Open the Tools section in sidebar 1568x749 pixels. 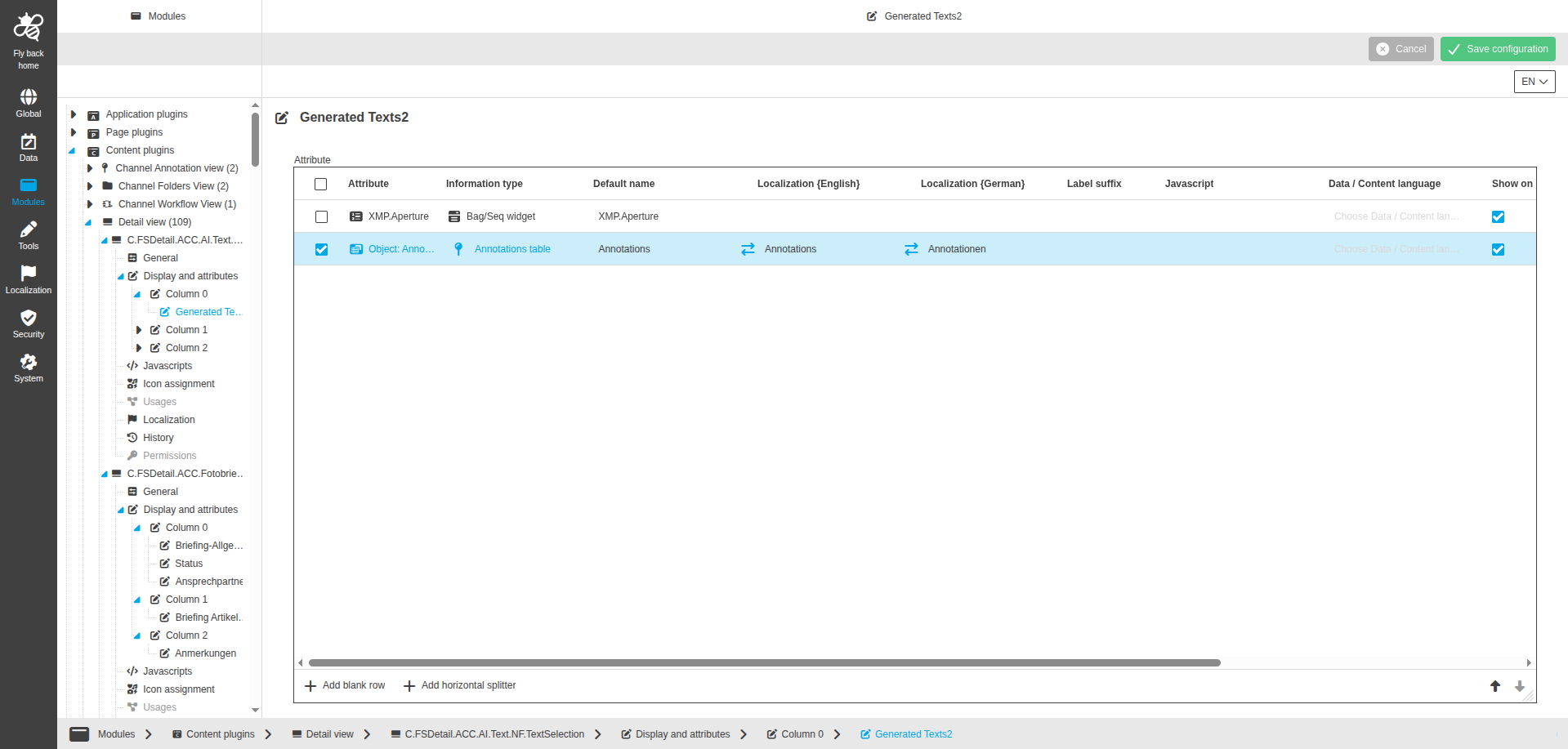(x=29, y=235)
